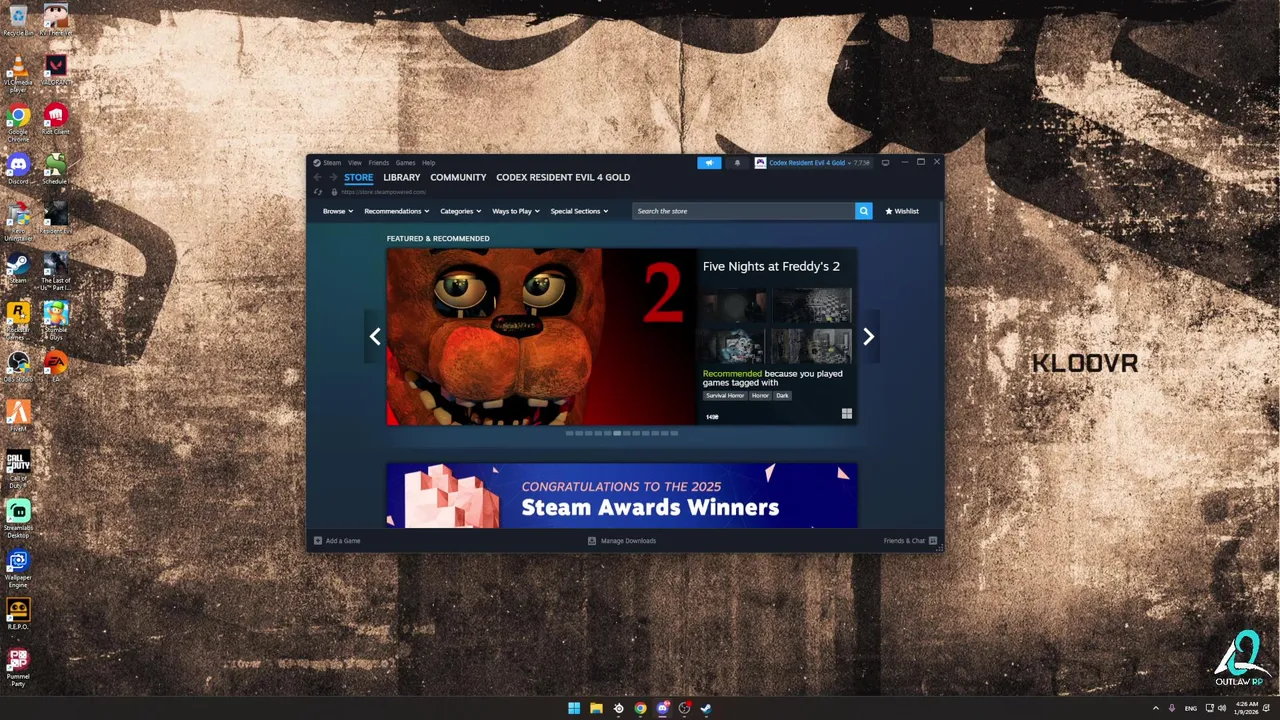Expand the Recommendations dropdown

coord(396,211)
